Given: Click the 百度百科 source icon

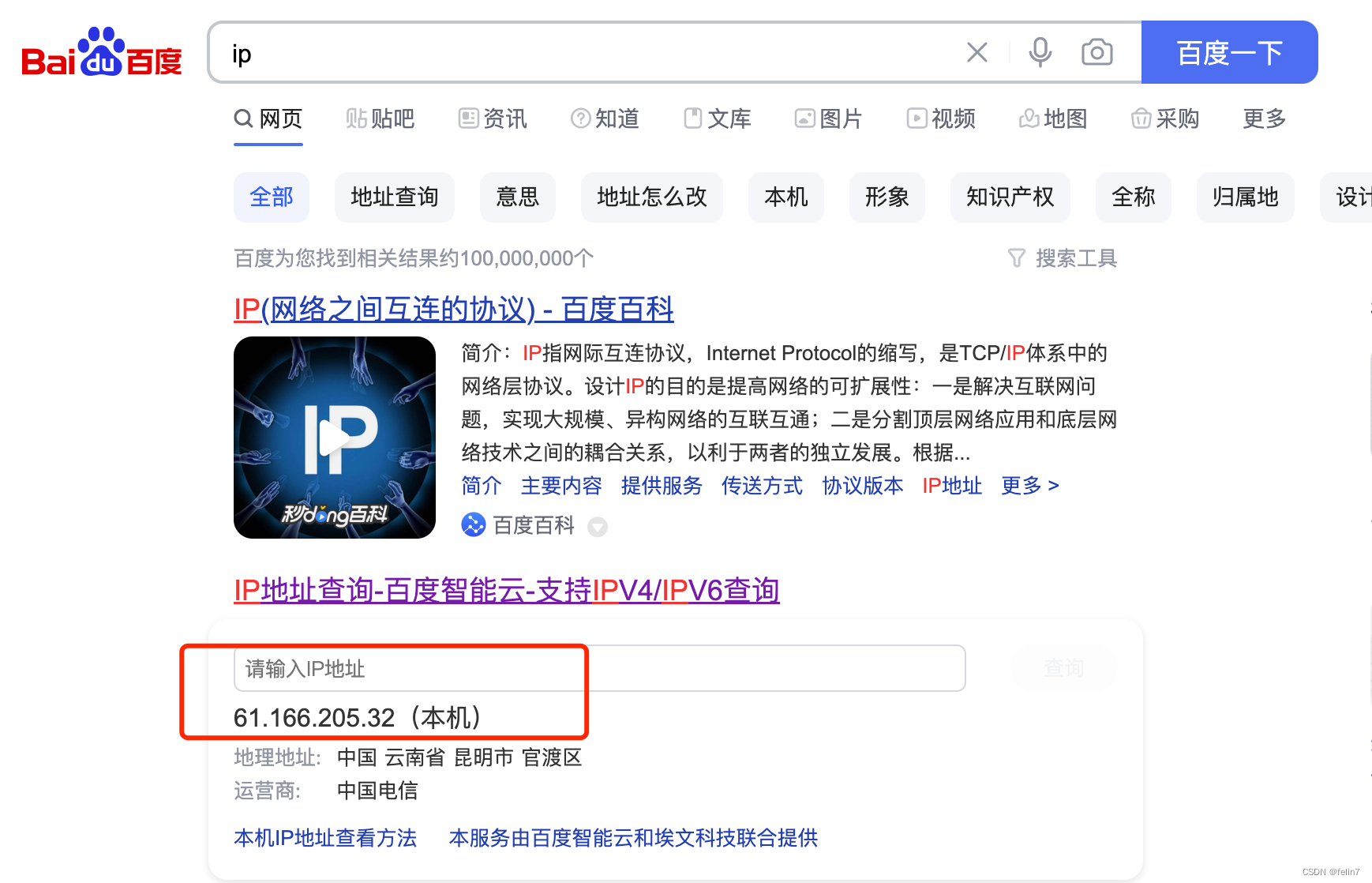Looking at the screenshot, I should [x=474, y=525].
